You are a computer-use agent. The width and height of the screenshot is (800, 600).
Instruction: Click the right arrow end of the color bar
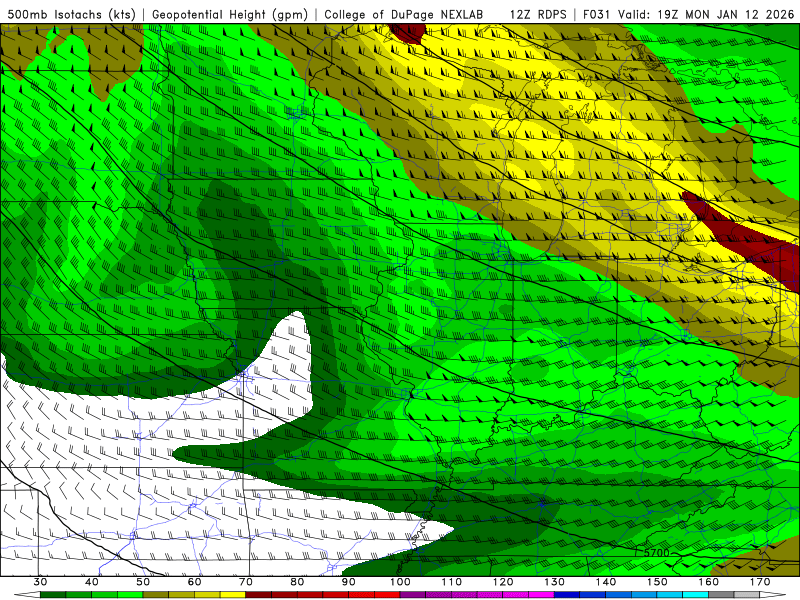(772, 595)
